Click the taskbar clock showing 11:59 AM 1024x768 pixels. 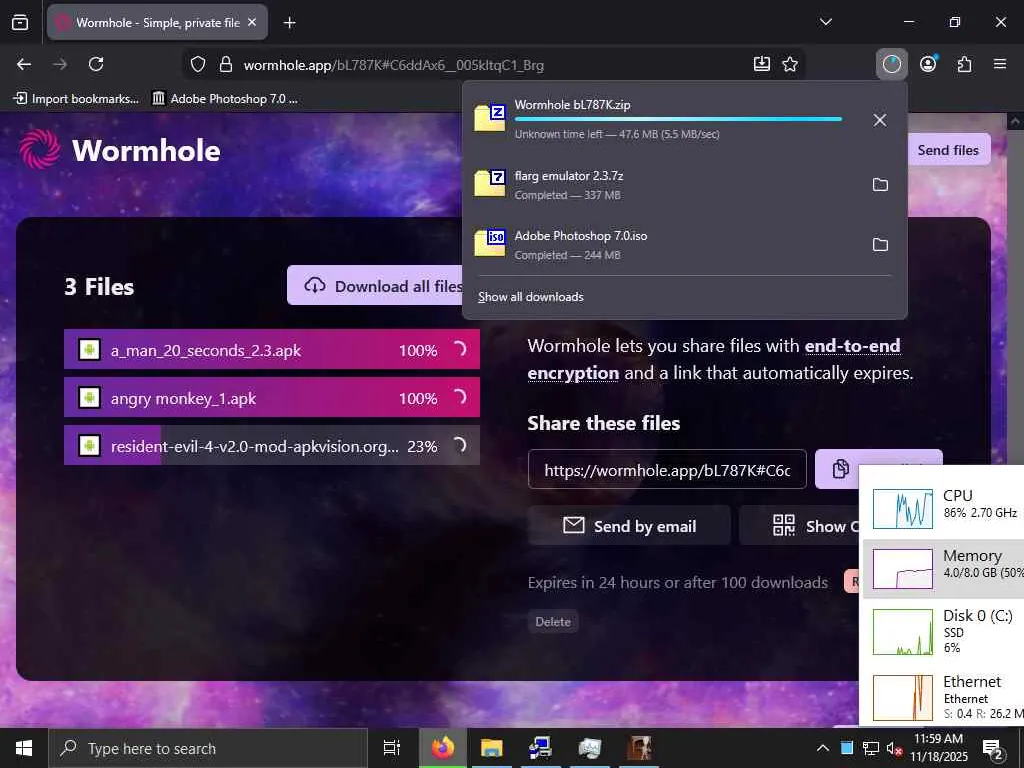pos(938,748)
